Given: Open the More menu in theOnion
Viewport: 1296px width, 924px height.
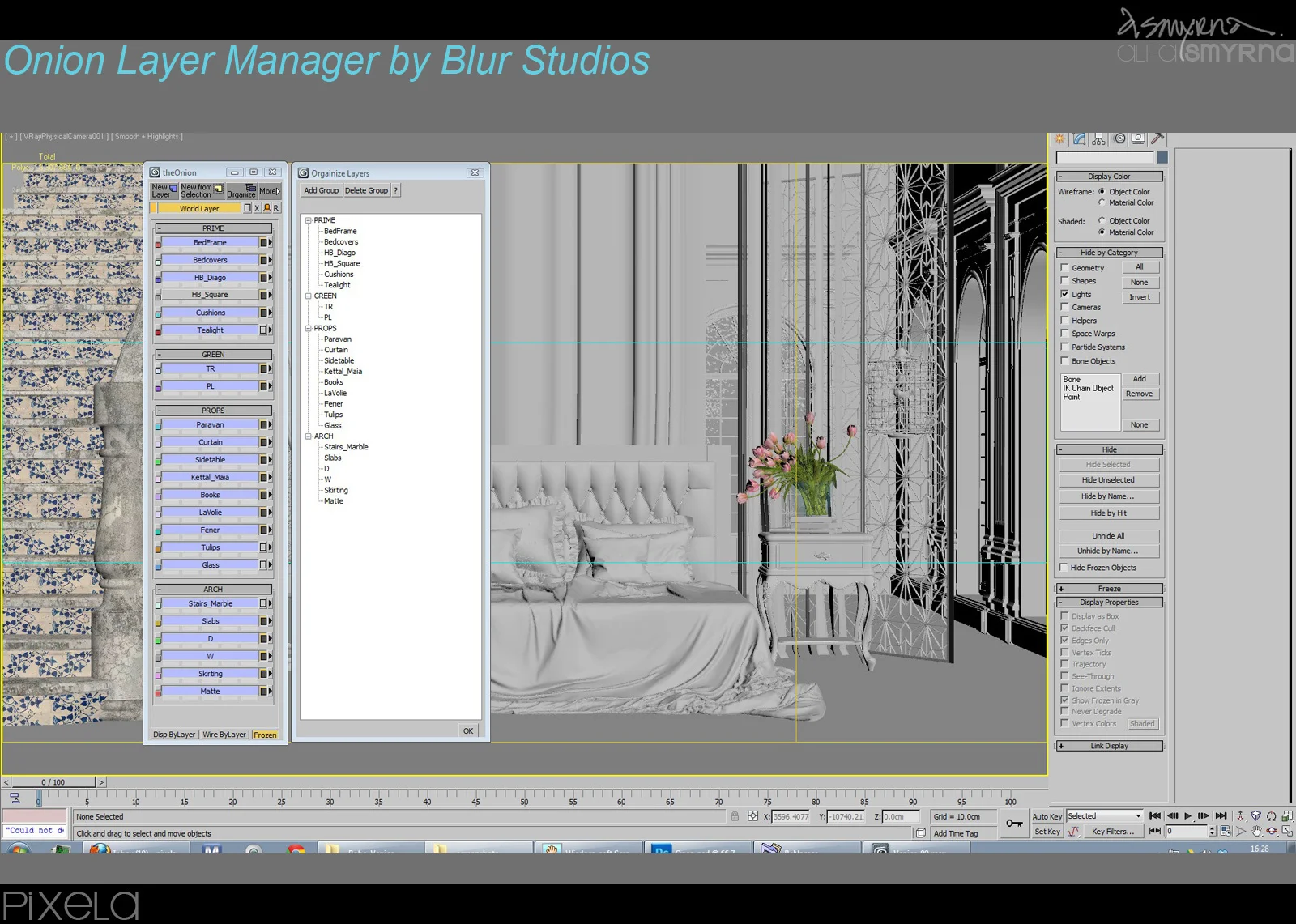Looking at the screenshot, I should (x=270, y=191).
